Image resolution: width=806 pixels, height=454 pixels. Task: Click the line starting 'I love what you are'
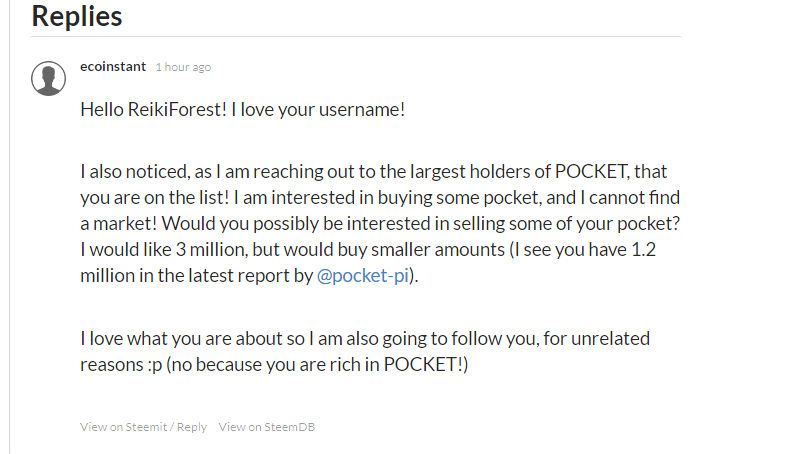click(x=365, y=338)
